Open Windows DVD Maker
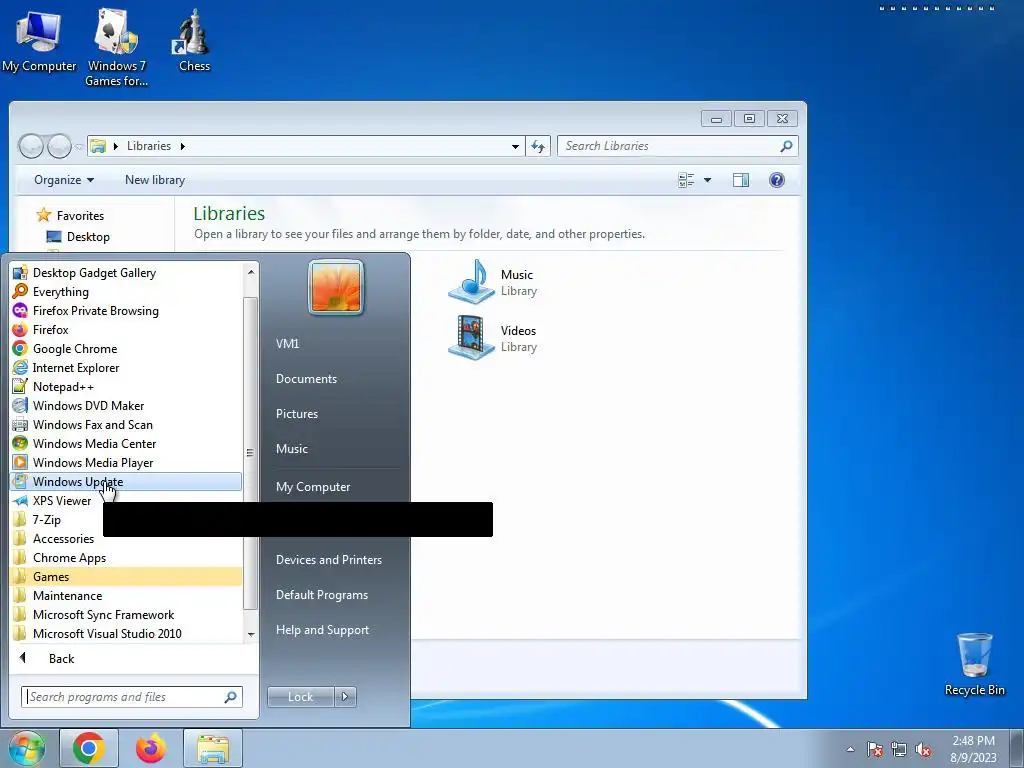Viewport: 1024px width, 768px height. tap(125, 406)
